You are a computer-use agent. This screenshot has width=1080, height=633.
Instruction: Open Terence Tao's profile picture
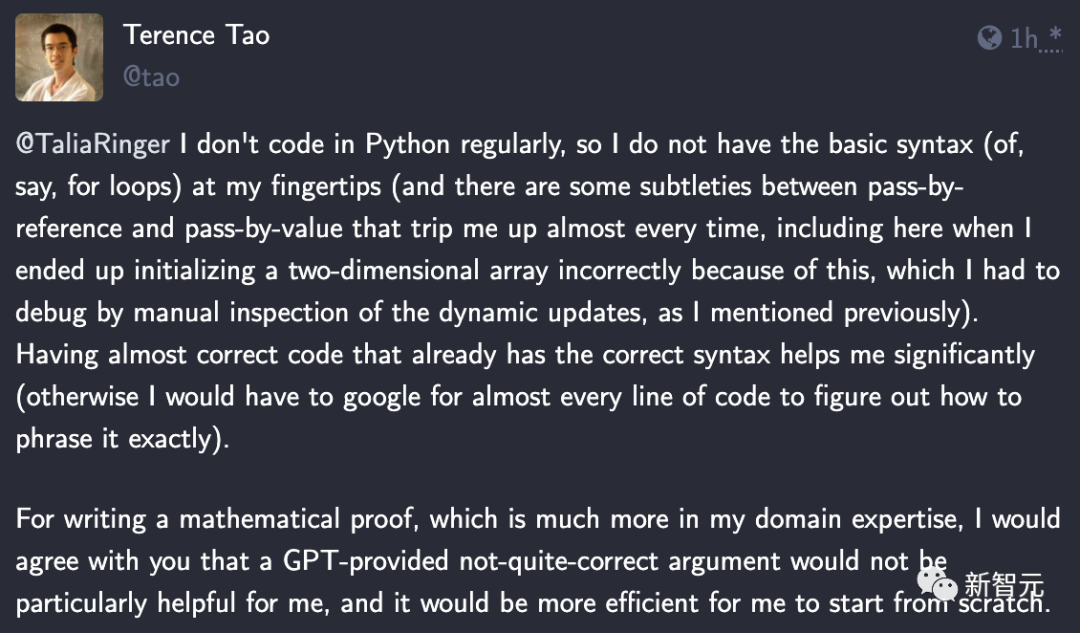(x=59, y=56)
